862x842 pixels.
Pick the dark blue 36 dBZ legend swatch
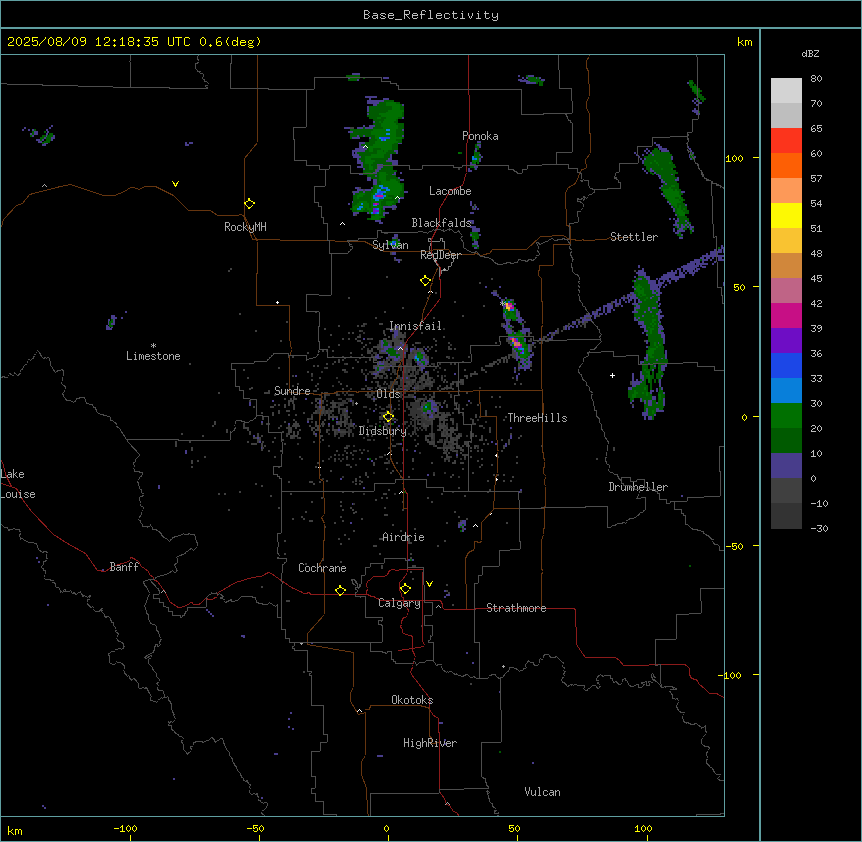pyautogui.click(x=786, y=365)
